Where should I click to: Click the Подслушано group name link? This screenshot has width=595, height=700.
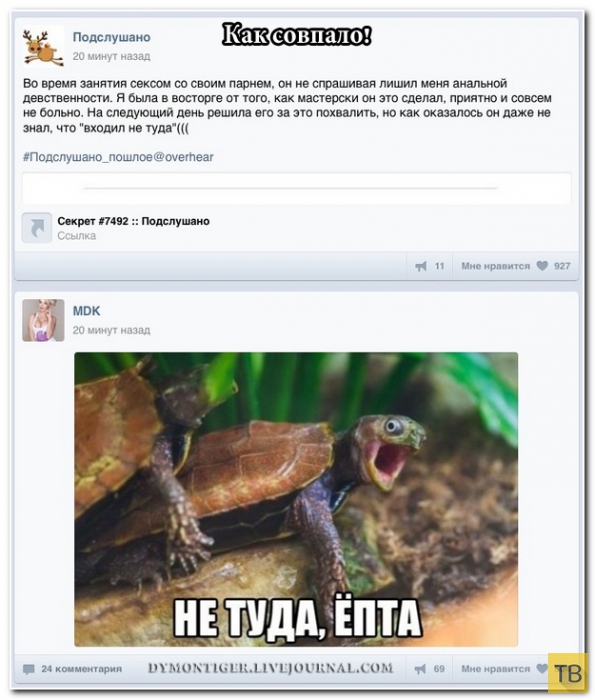112,37
